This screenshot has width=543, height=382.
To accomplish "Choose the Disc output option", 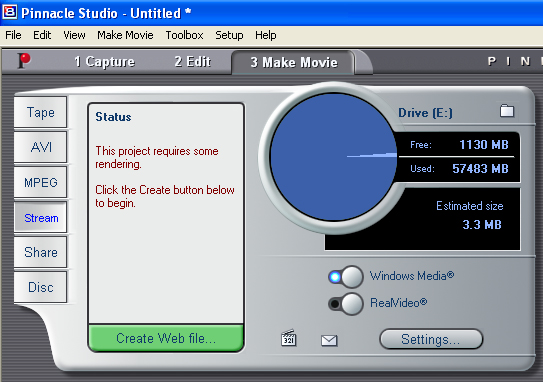I will 41,287.
